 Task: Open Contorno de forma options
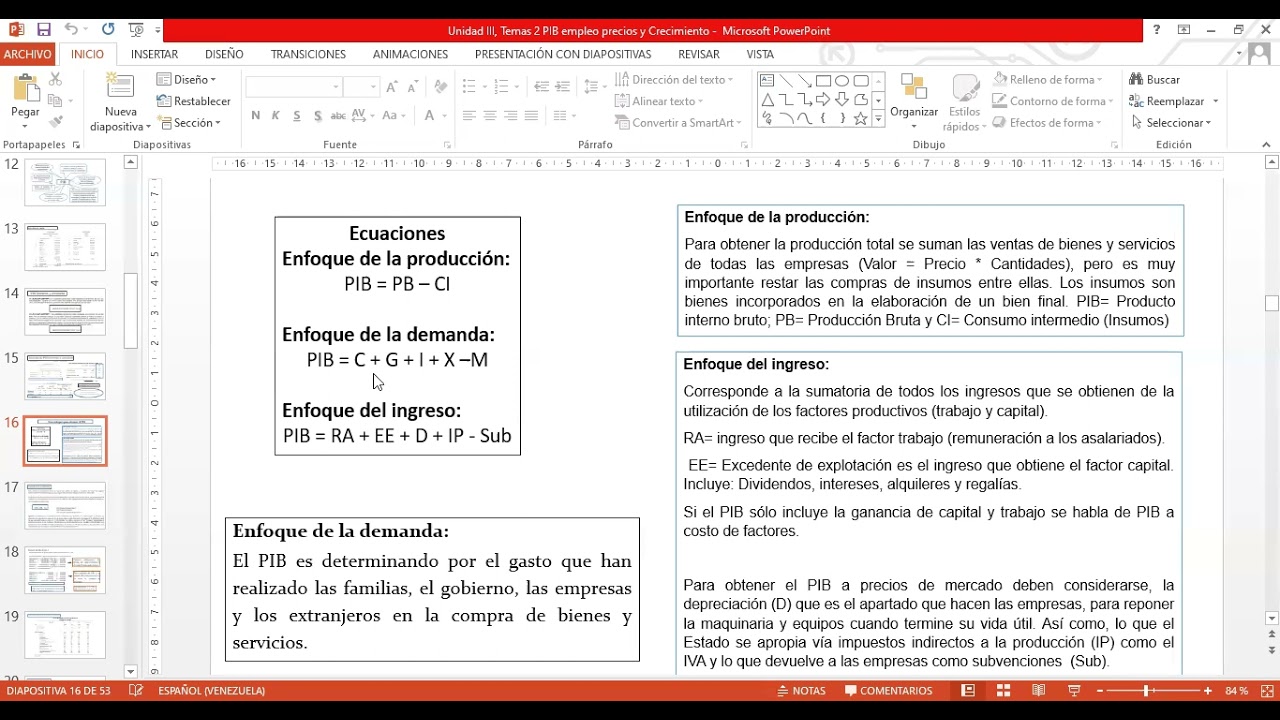click(1053, 101)
